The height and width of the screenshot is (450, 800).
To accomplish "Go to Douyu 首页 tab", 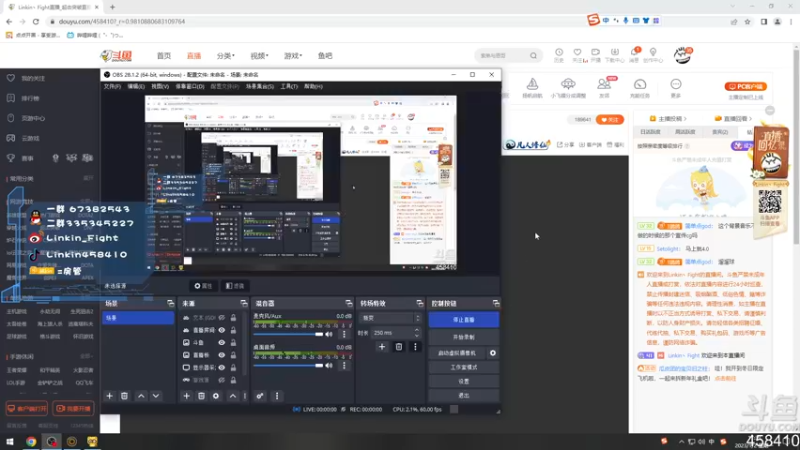I will coord(164,56).
